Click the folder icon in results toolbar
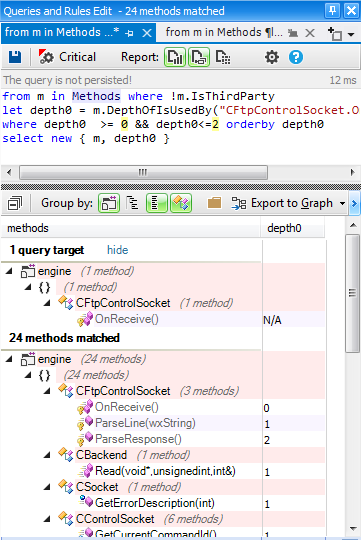Image resolution: width=361 pixels, height=540 pixels. pos(214,203)
